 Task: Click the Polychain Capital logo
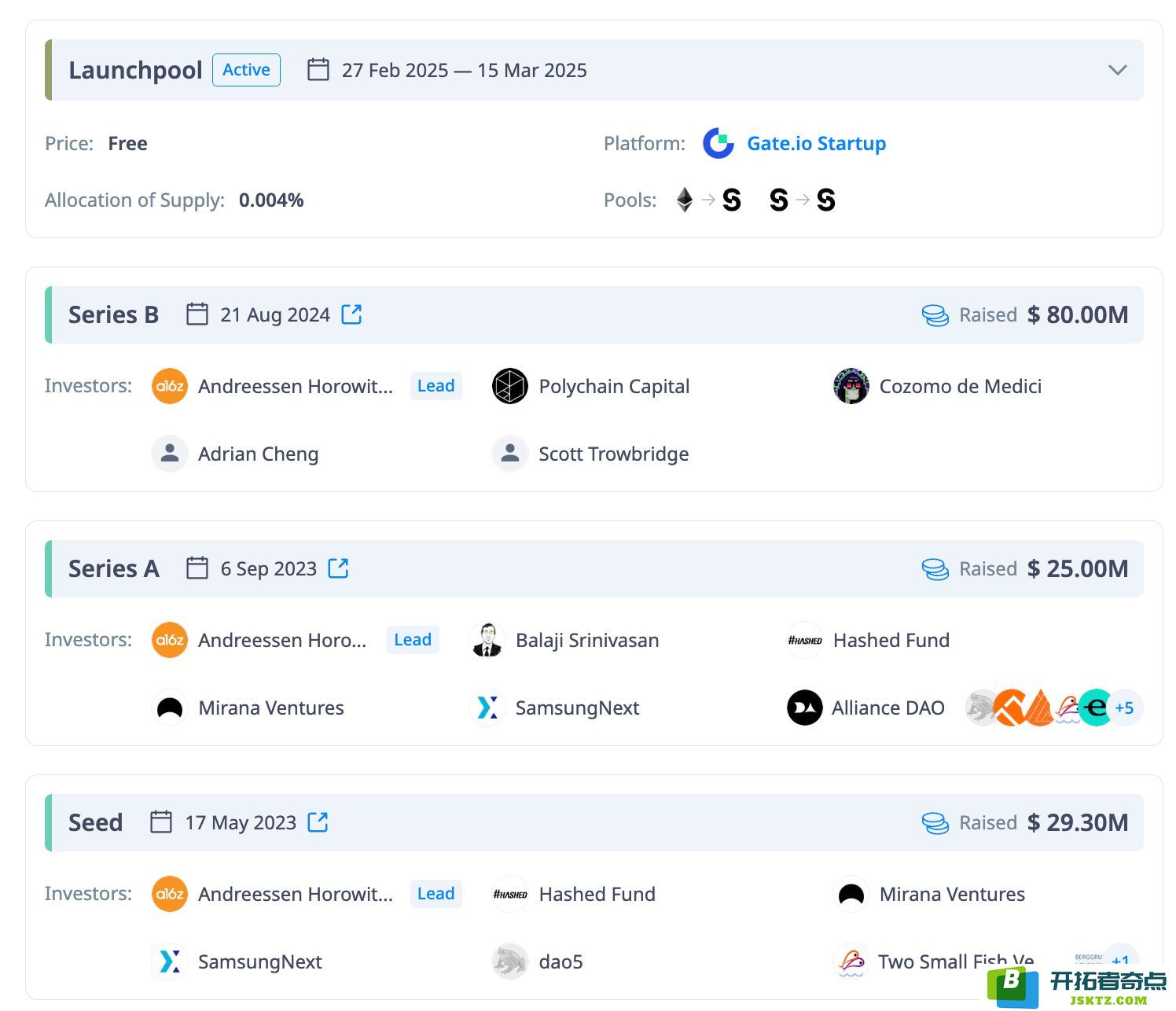pyautogui.click(x=510, y=386)
